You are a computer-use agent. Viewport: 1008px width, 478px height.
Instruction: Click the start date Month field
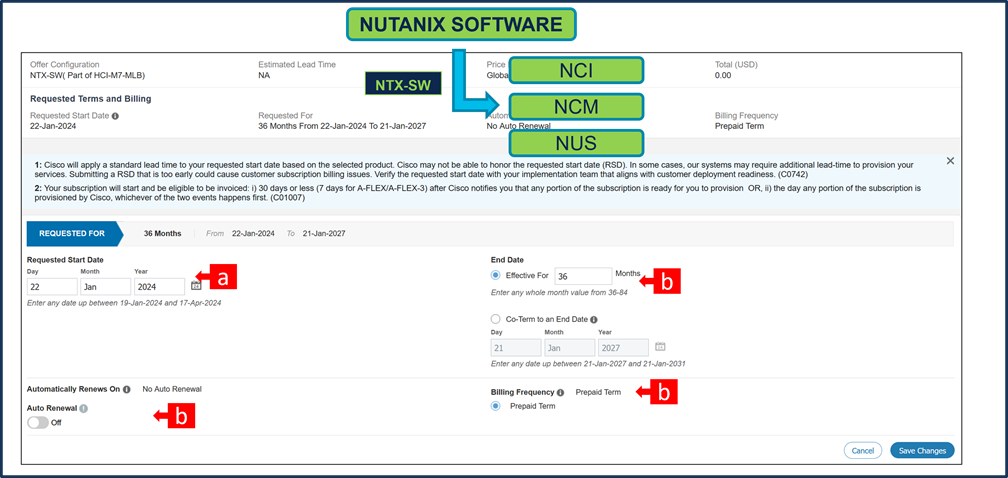(106, 287)
